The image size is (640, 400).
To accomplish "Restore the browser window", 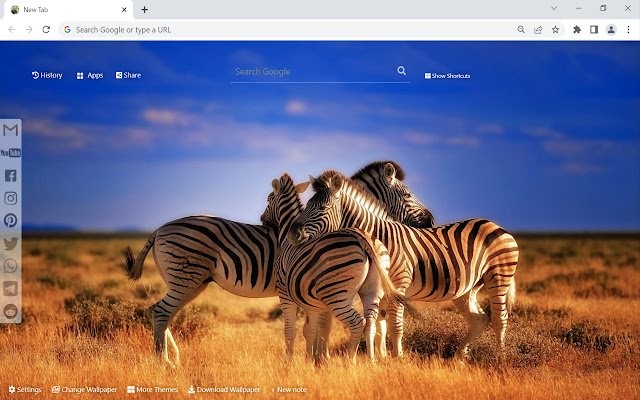I will click(603, 8).
